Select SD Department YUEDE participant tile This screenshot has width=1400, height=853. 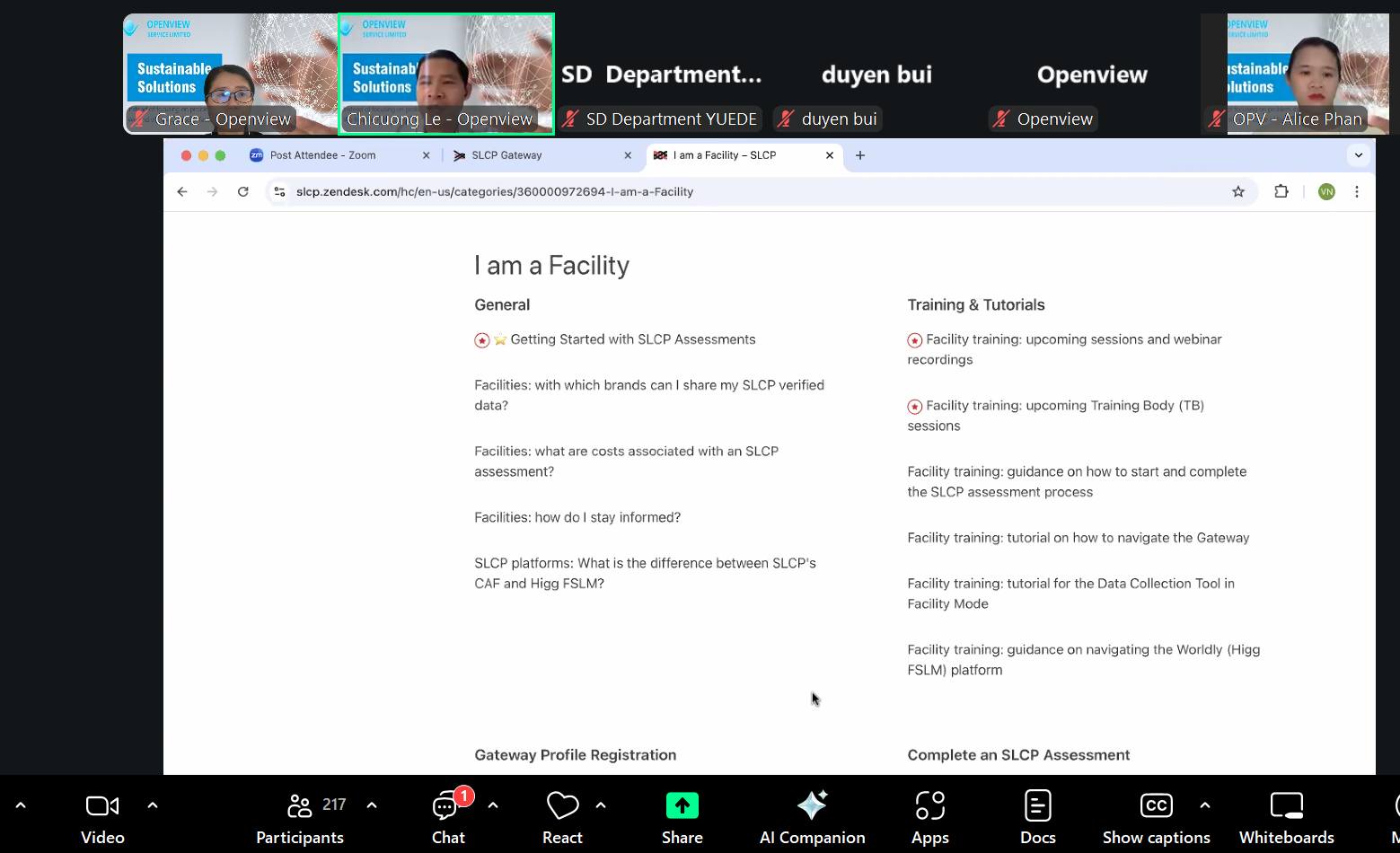click(662, 74)
